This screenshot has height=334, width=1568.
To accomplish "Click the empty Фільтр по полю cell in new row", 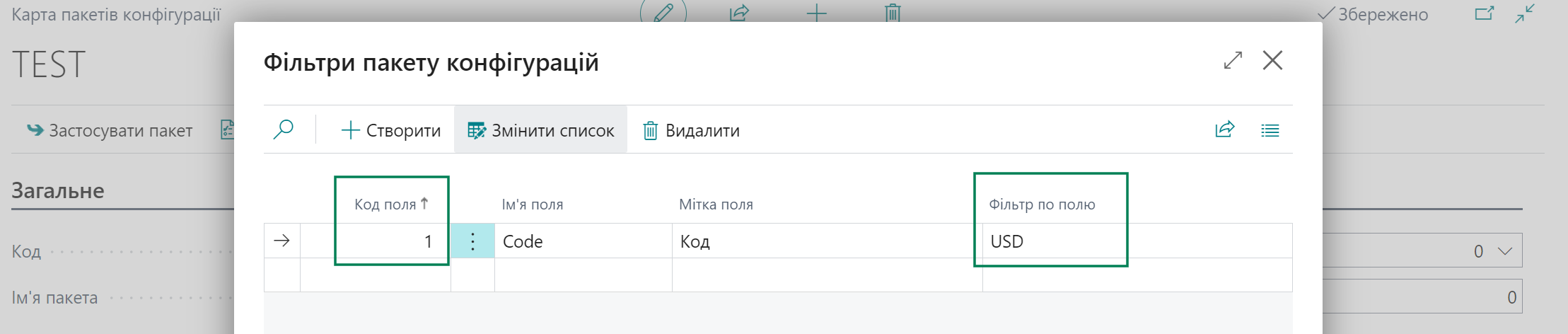I will click(x=1137, y=275).
